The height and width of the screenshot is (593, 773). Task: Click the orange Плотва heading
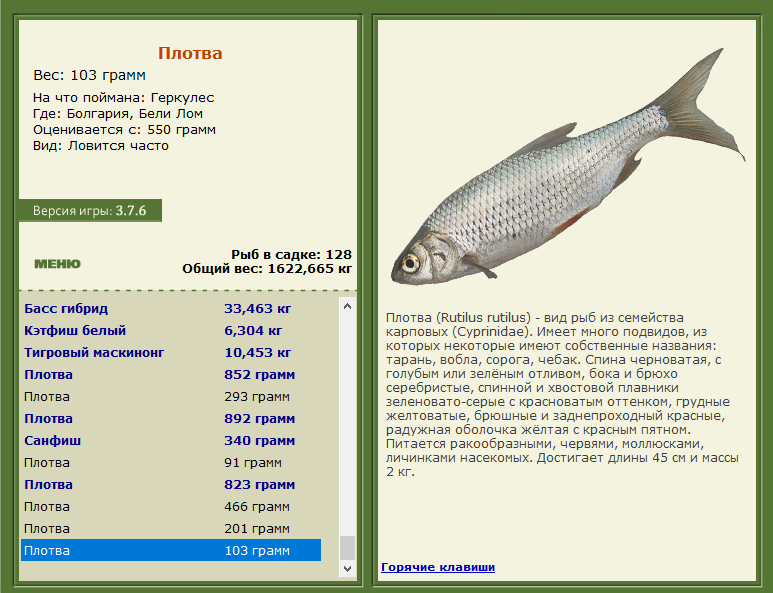click(190, 53)
